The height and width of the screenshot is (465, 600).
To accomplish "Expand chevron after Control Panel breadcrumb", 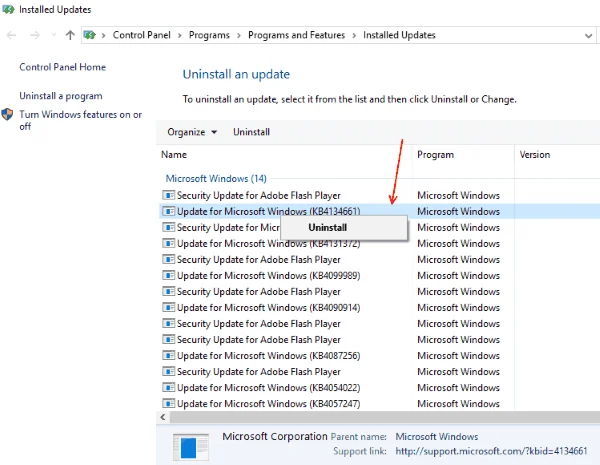I will [179, 36].
